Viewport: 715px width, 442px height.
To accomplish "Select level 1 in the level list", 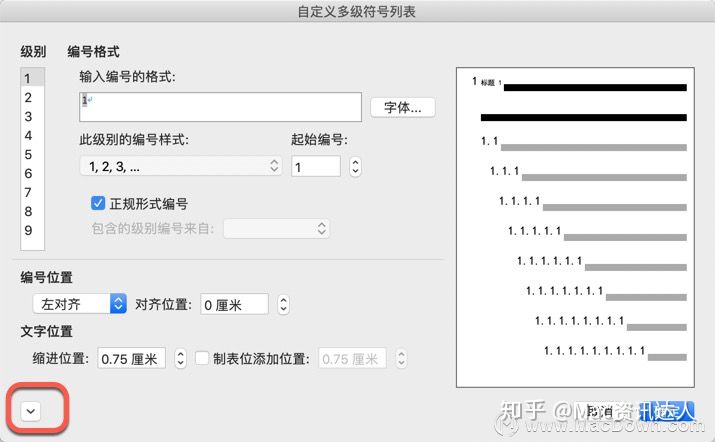I will [x=32, y=78].
